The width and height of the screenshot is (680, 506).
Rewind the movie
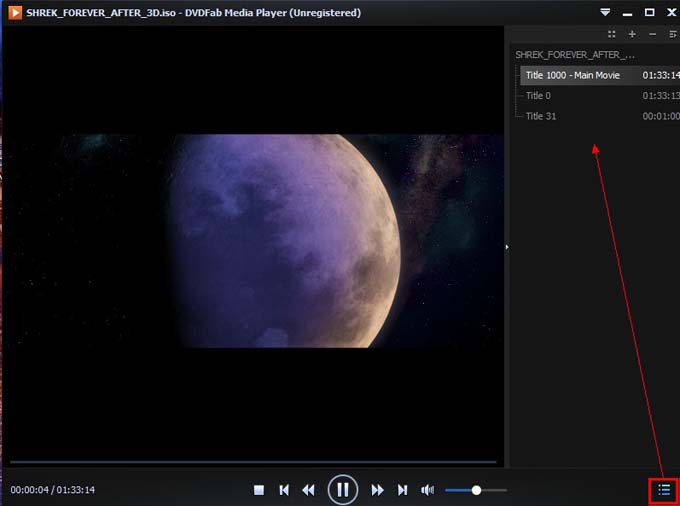pyautogui.click(x=308, y=490)
